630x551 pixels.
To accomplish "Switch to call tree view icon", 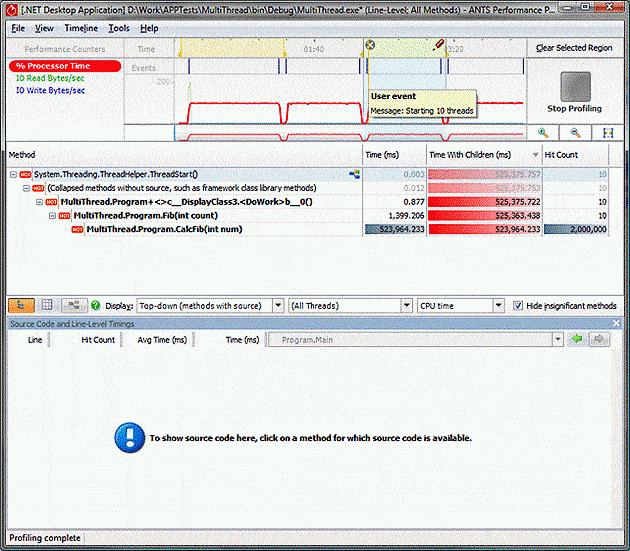I will coord(21,305).
